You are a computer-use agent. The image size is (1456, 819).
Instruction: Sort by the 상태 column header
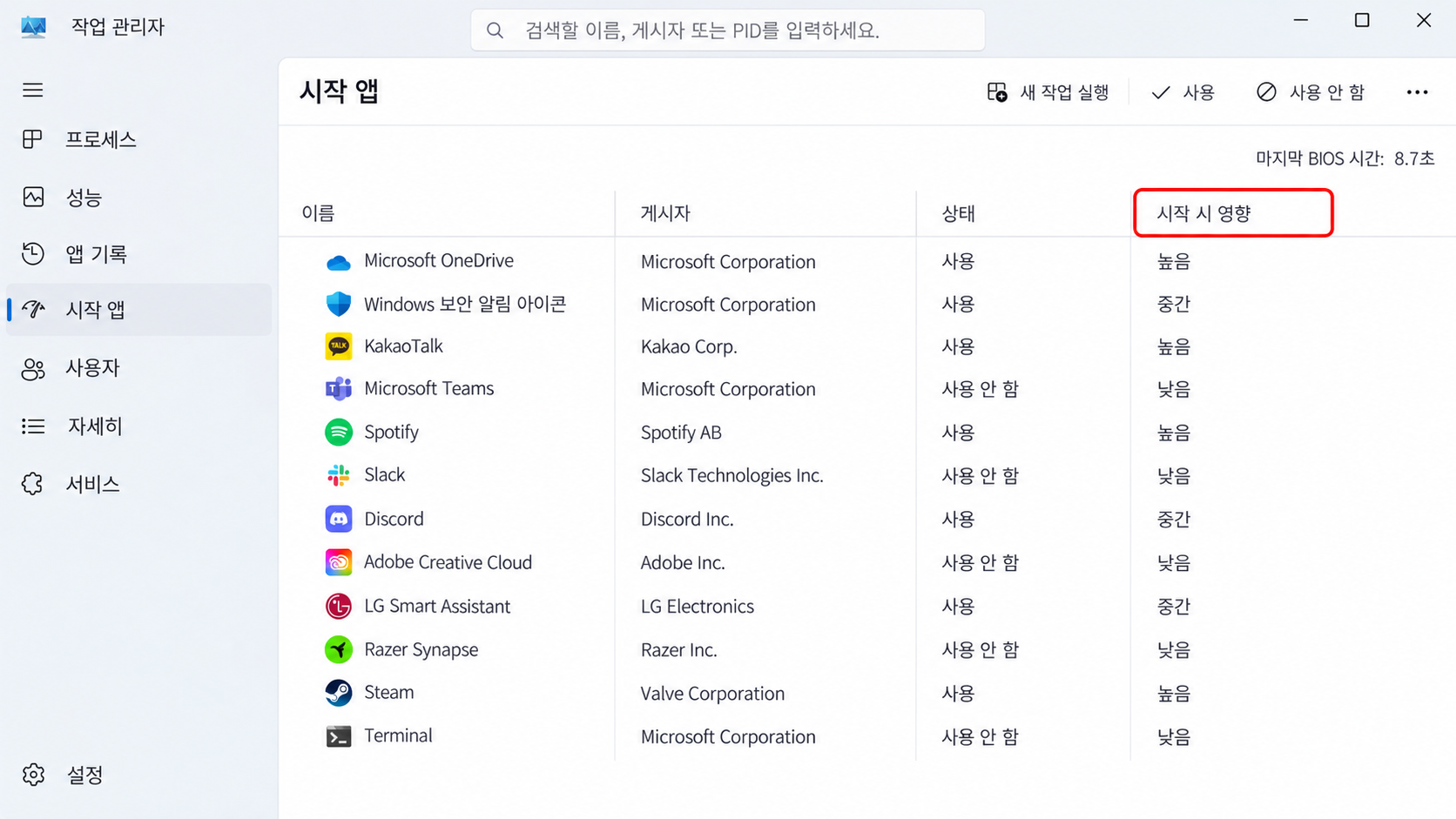tap(958, 213)
